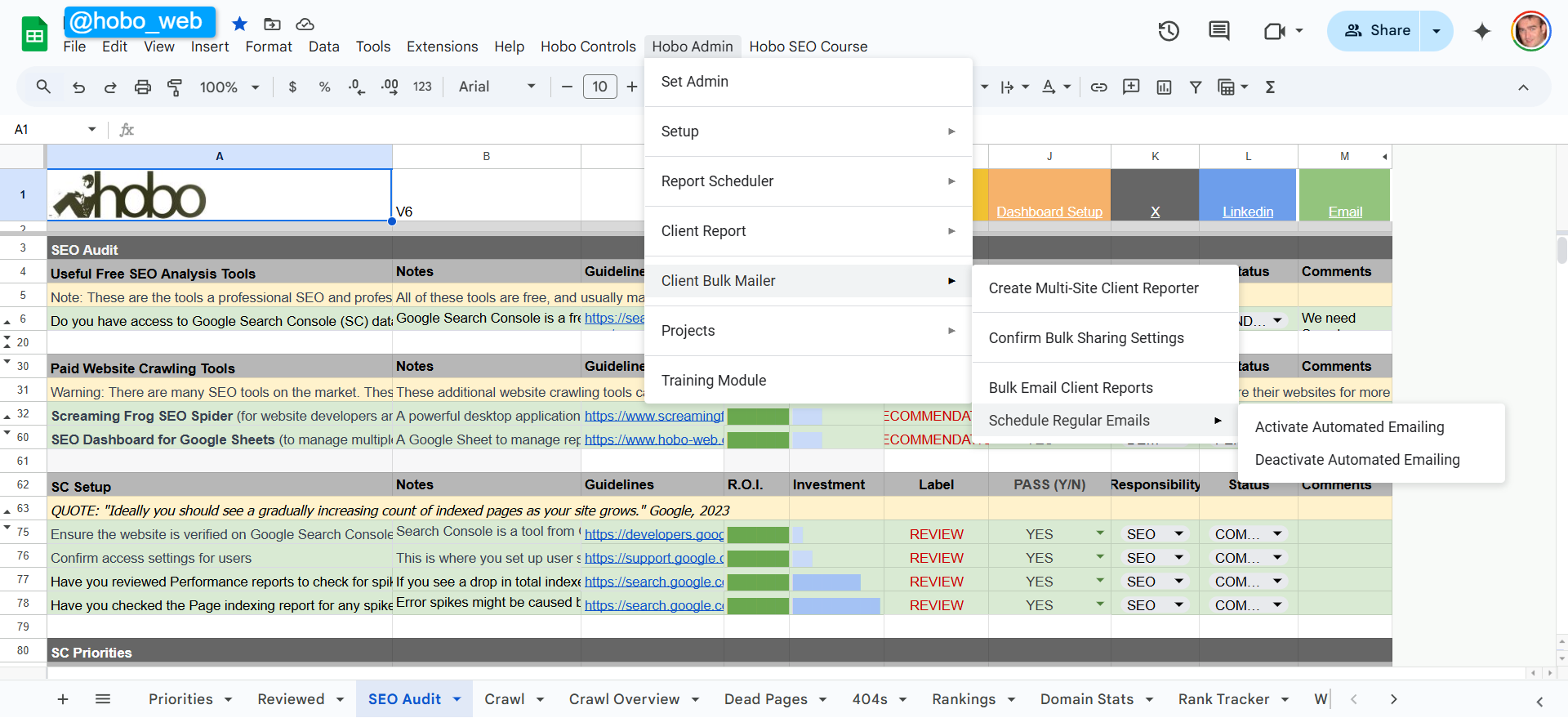The image size is (1568, 718).
Task: Follow the Dashboard Setup link
Action: tap(1049, 212)
